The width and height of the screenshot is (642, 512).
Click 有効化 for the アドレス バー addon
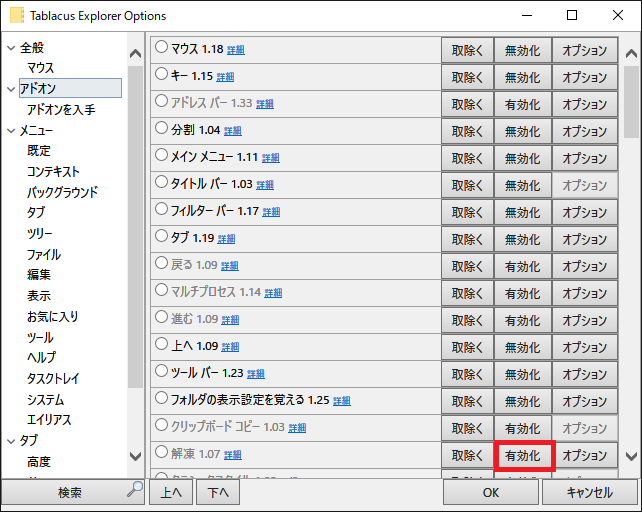click(x=522, y=104)
